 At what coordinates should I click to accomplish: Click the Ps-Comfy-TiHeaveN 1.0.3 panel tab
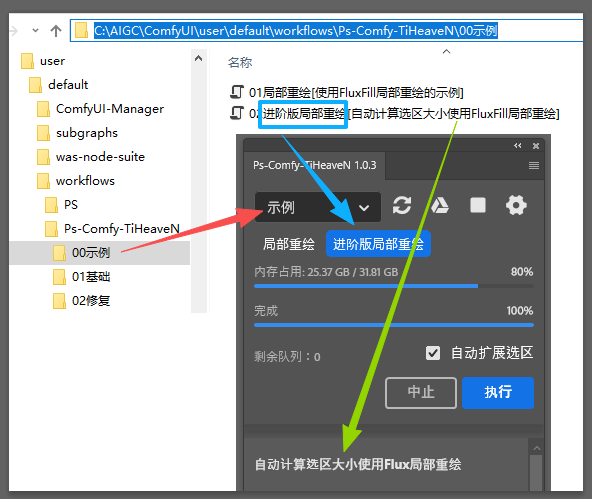(x=314, y=165)
